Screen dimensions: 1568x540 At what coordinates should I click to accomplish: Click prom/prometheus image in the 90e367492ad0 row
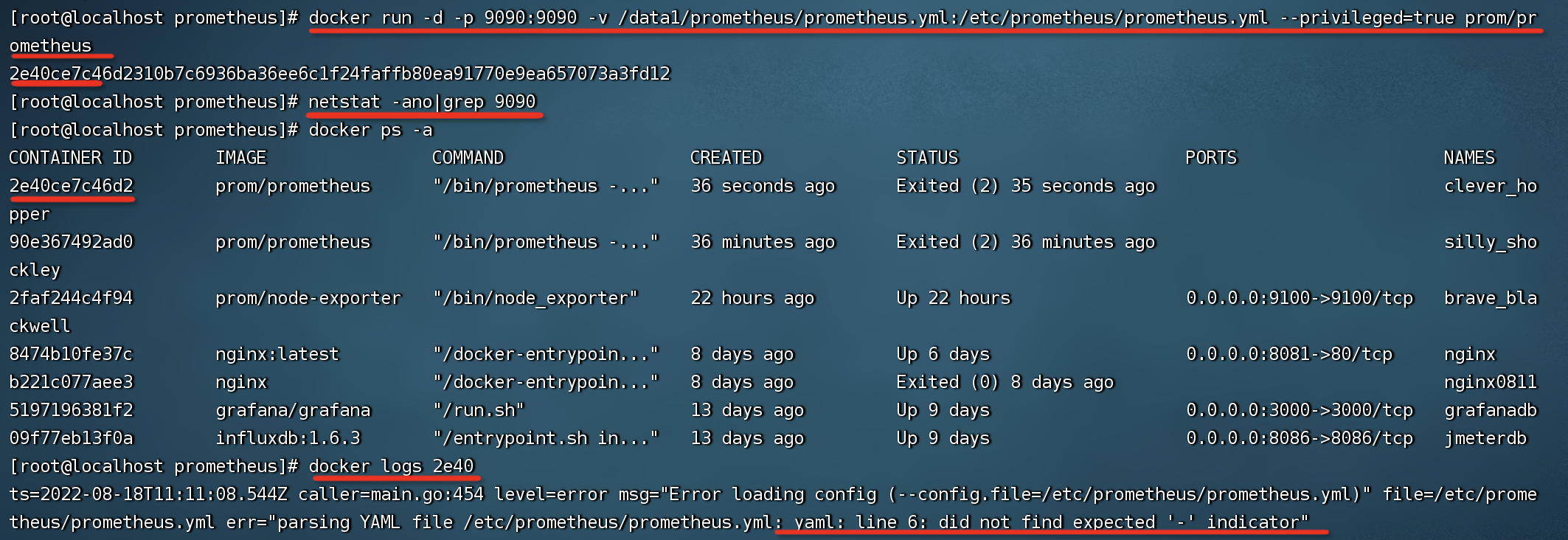point(293,242)
